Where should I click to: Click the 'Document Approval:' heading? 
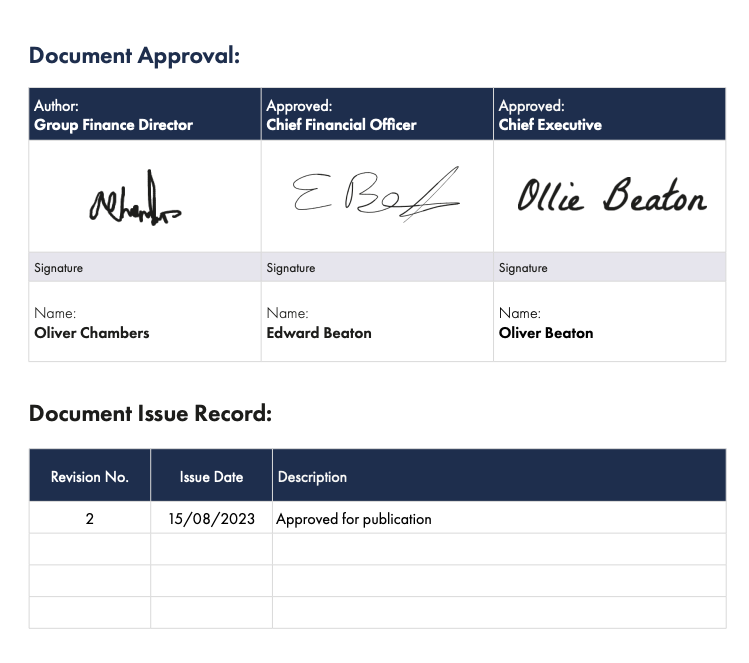134,56
